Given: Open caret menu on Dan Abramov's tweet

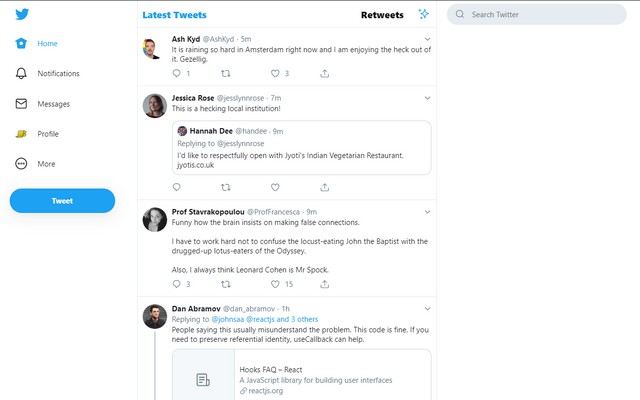Looking at the screenshot, I should (427, 309).
